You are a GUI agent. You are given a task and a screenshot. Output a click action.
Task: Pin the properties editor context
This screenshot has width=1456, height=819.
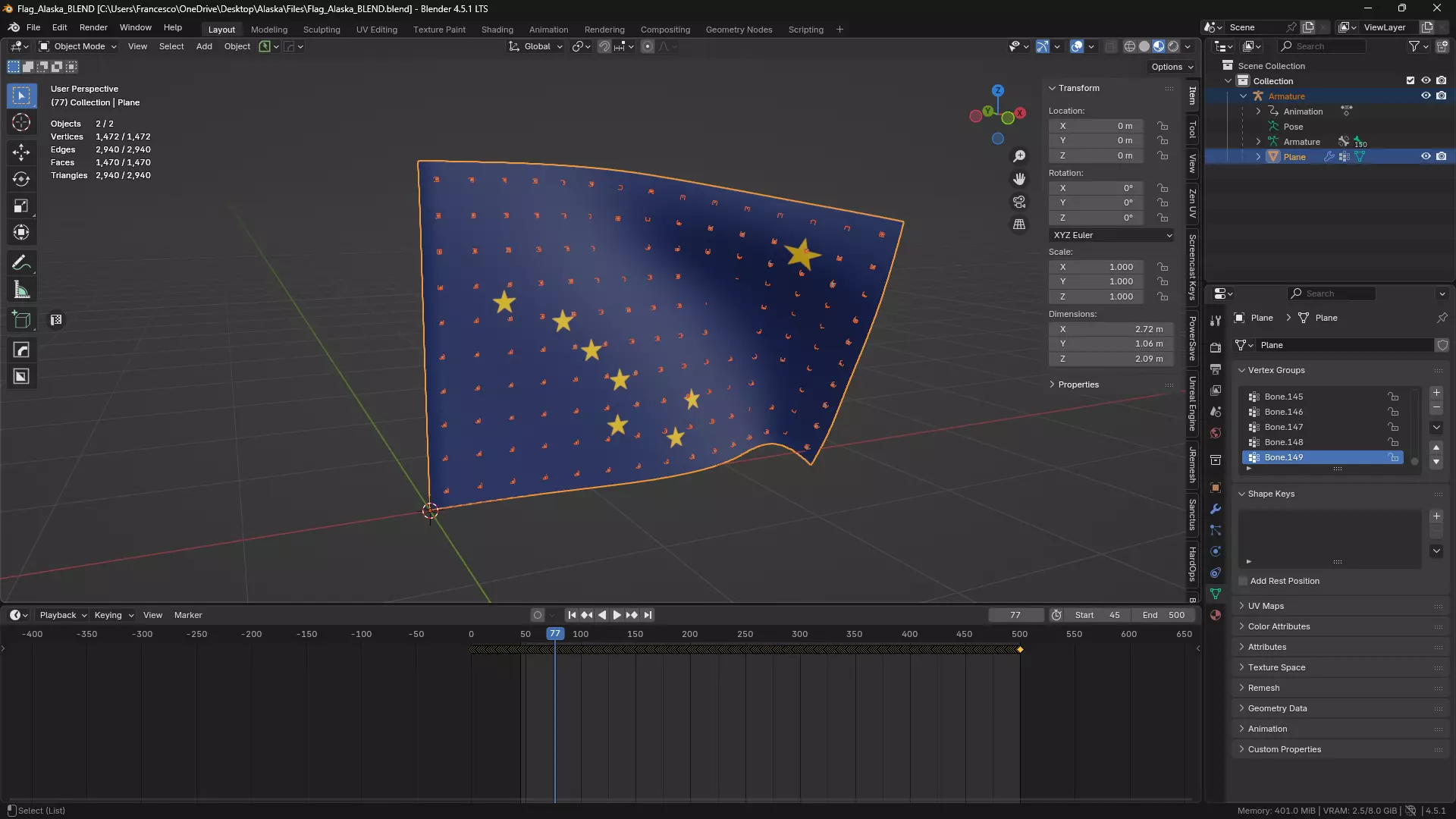click(1442, 318)
